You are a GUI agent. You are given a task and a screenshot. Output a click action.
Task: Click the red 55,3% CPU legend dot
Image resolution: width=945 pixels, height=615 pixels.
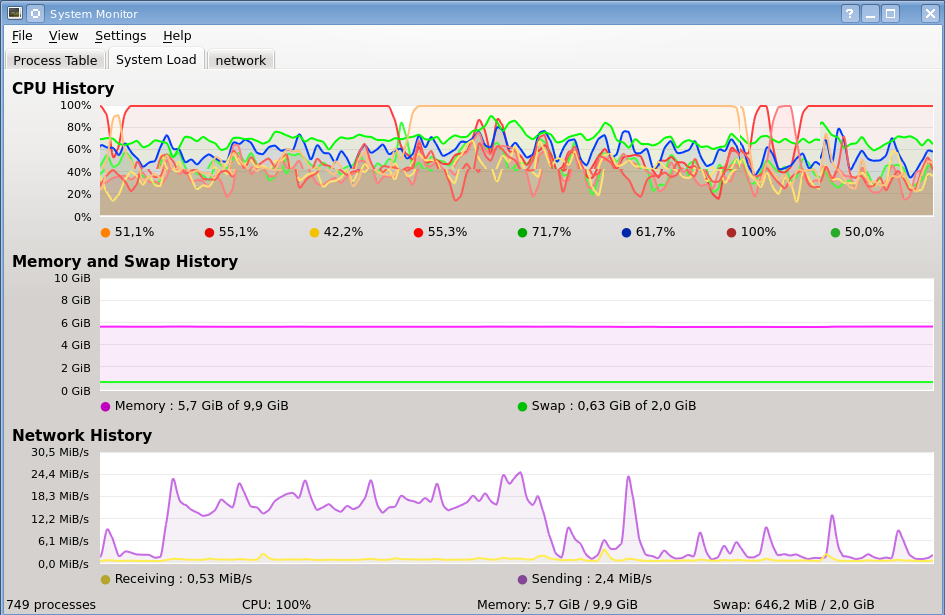click(x=418, y=233)
